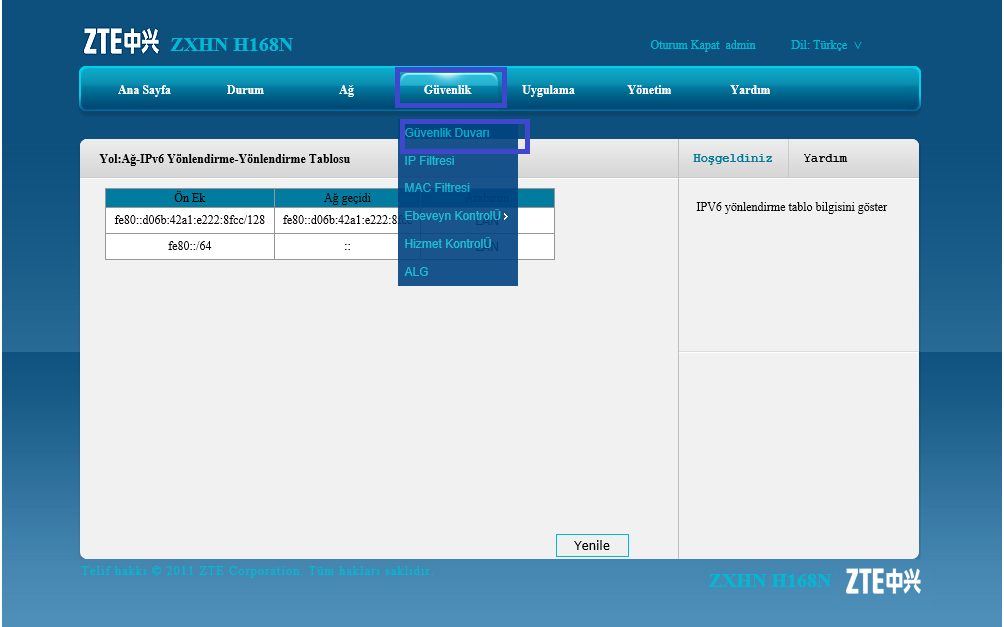Open the Yönetim menu
The height and width of the screenshot is (627, 1004).
point(649,90)
